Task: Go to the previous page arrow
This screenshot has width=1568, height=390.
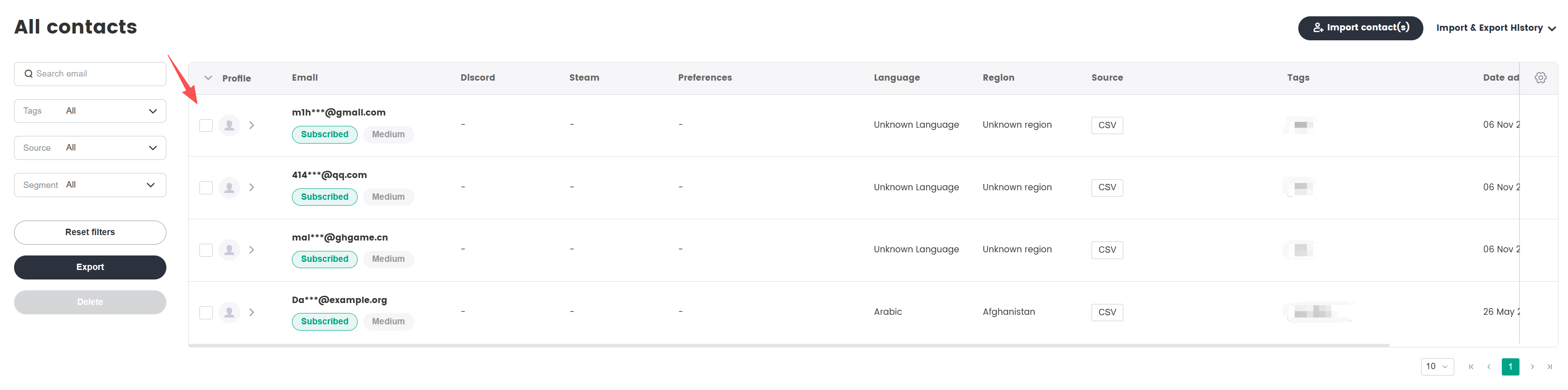Action: click(1488, 366)
